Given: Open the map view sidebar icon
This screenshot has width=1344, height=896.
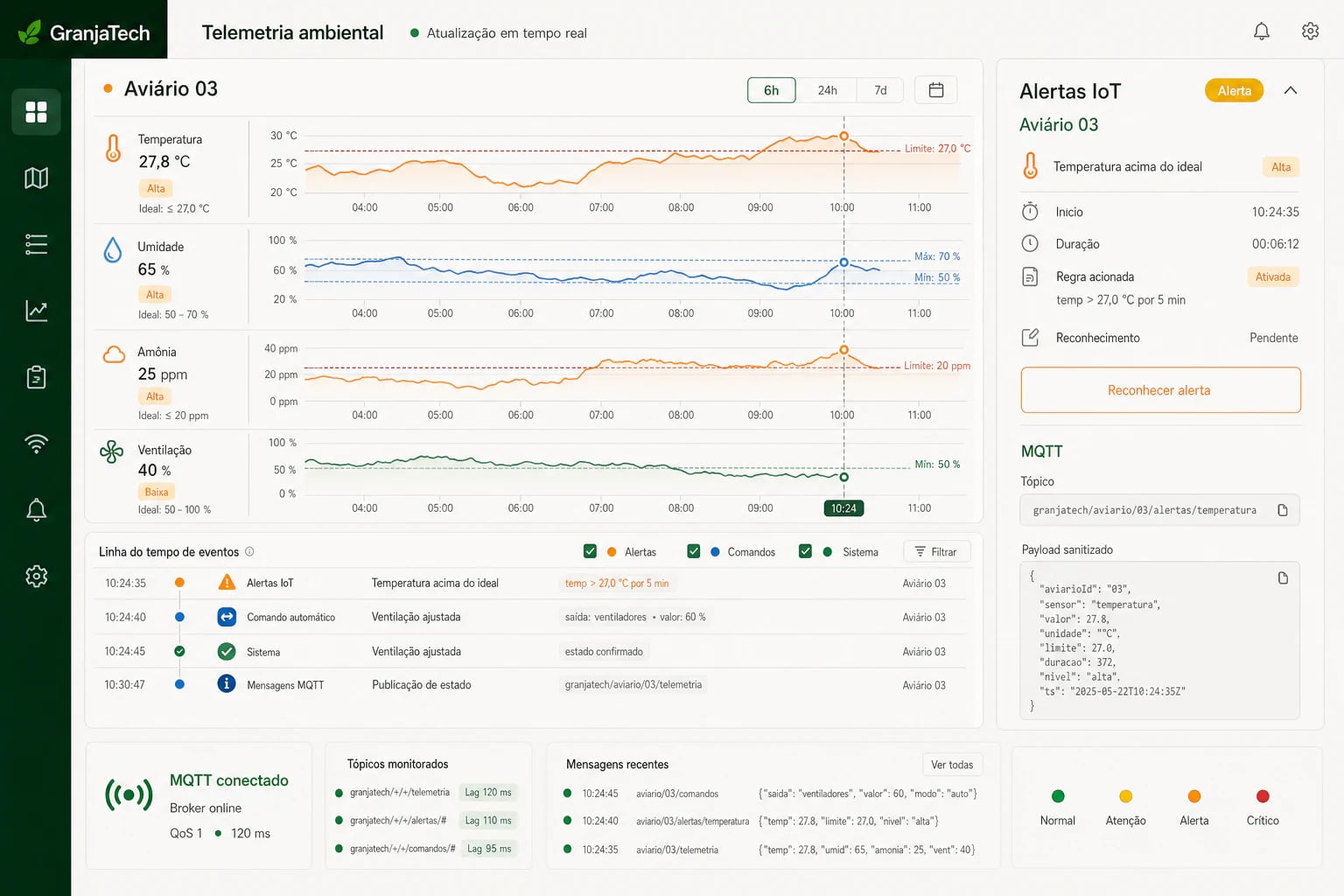Looking at the screenshot, I should pos(36,178).
